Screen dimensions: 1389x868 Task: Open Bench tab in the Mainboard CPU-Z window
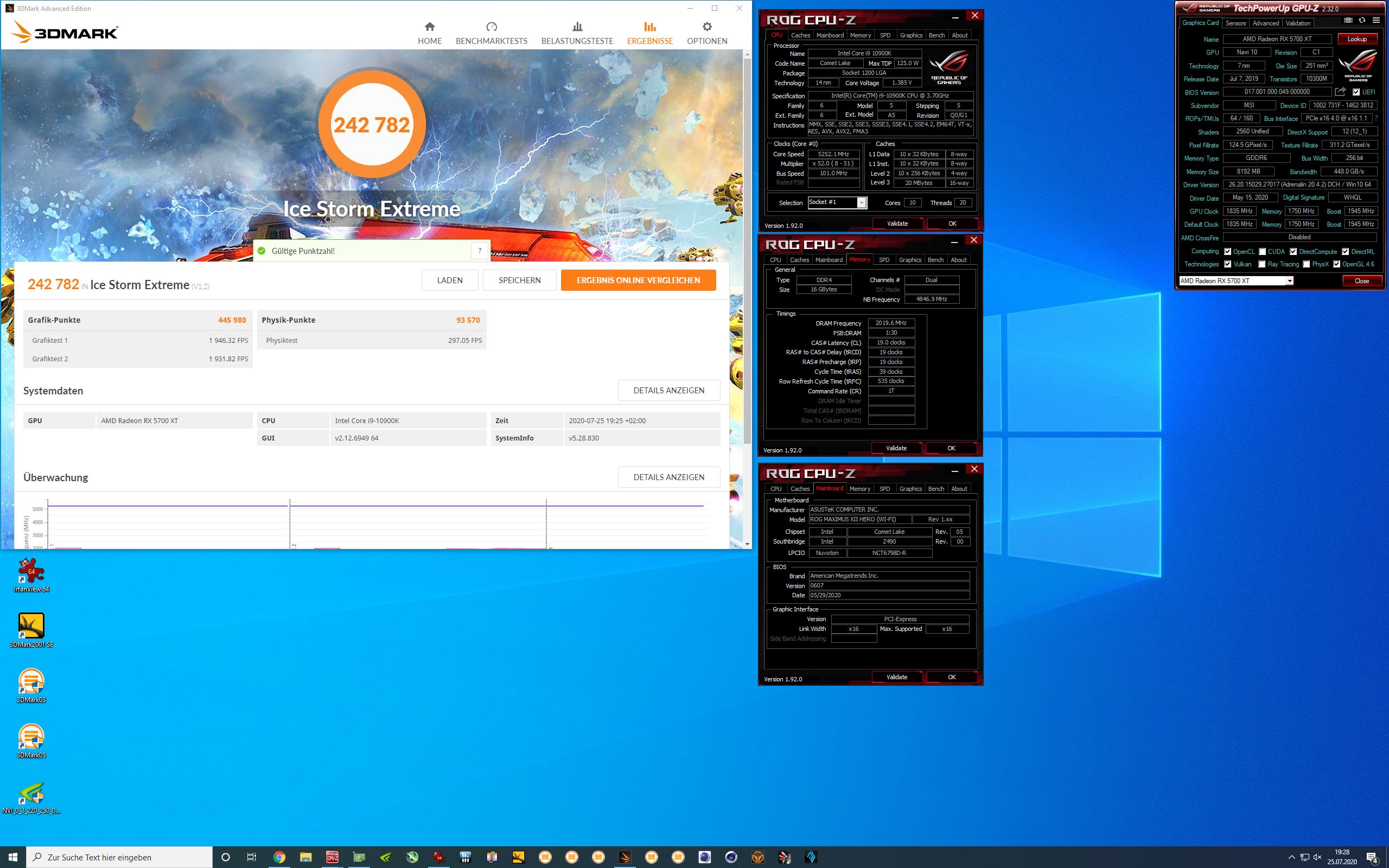coord(936,489)
